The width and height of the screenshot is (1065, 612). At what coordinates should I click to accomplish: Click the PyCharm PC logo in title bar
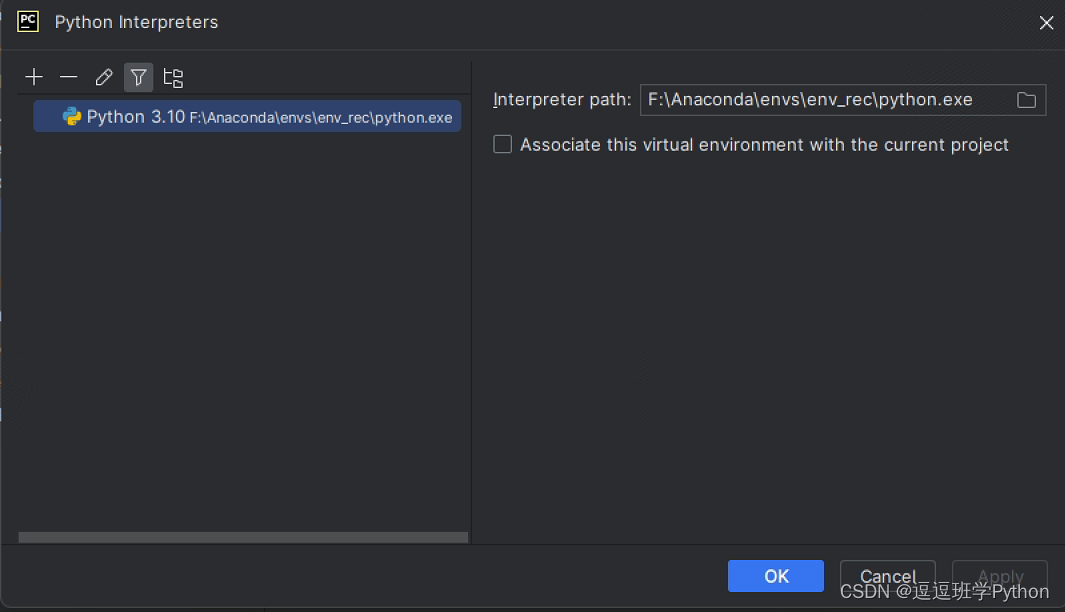coord(28,21)
